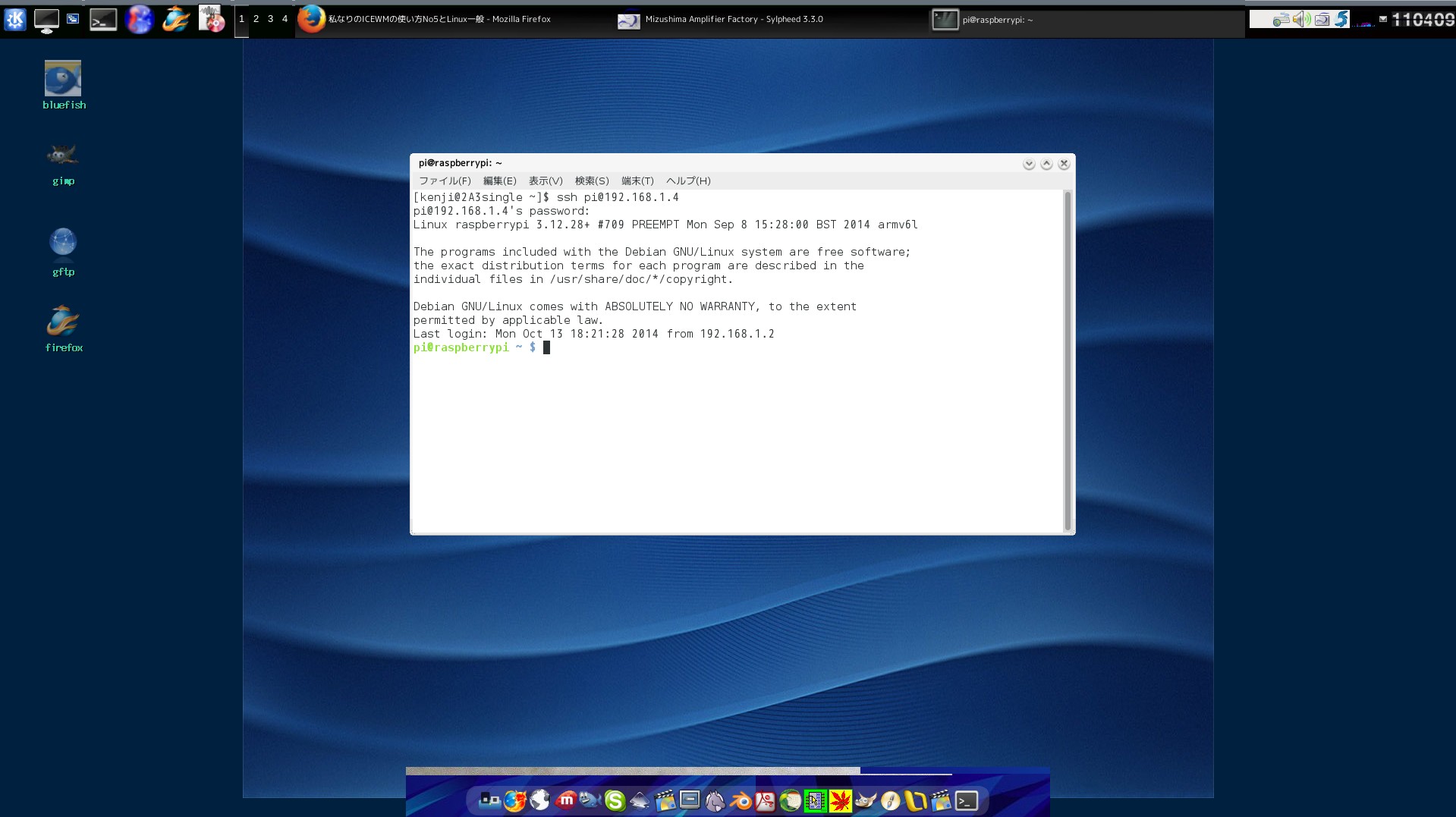This screenshot has width=1456, height=817.
Task: Open the mail notifier dropdown near the clock
Action: click(x=1382, y=19)
